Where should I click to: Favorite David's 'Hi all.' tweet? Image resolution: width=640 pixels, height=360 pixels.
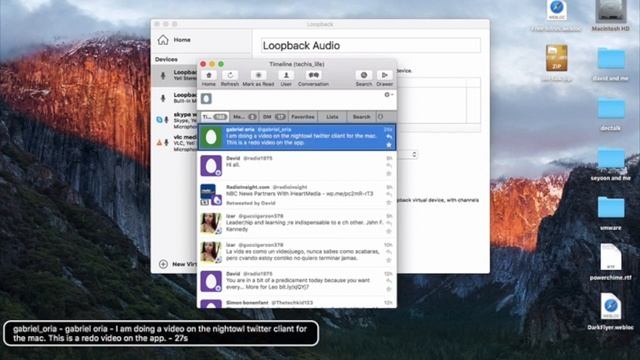click(389, 173)
